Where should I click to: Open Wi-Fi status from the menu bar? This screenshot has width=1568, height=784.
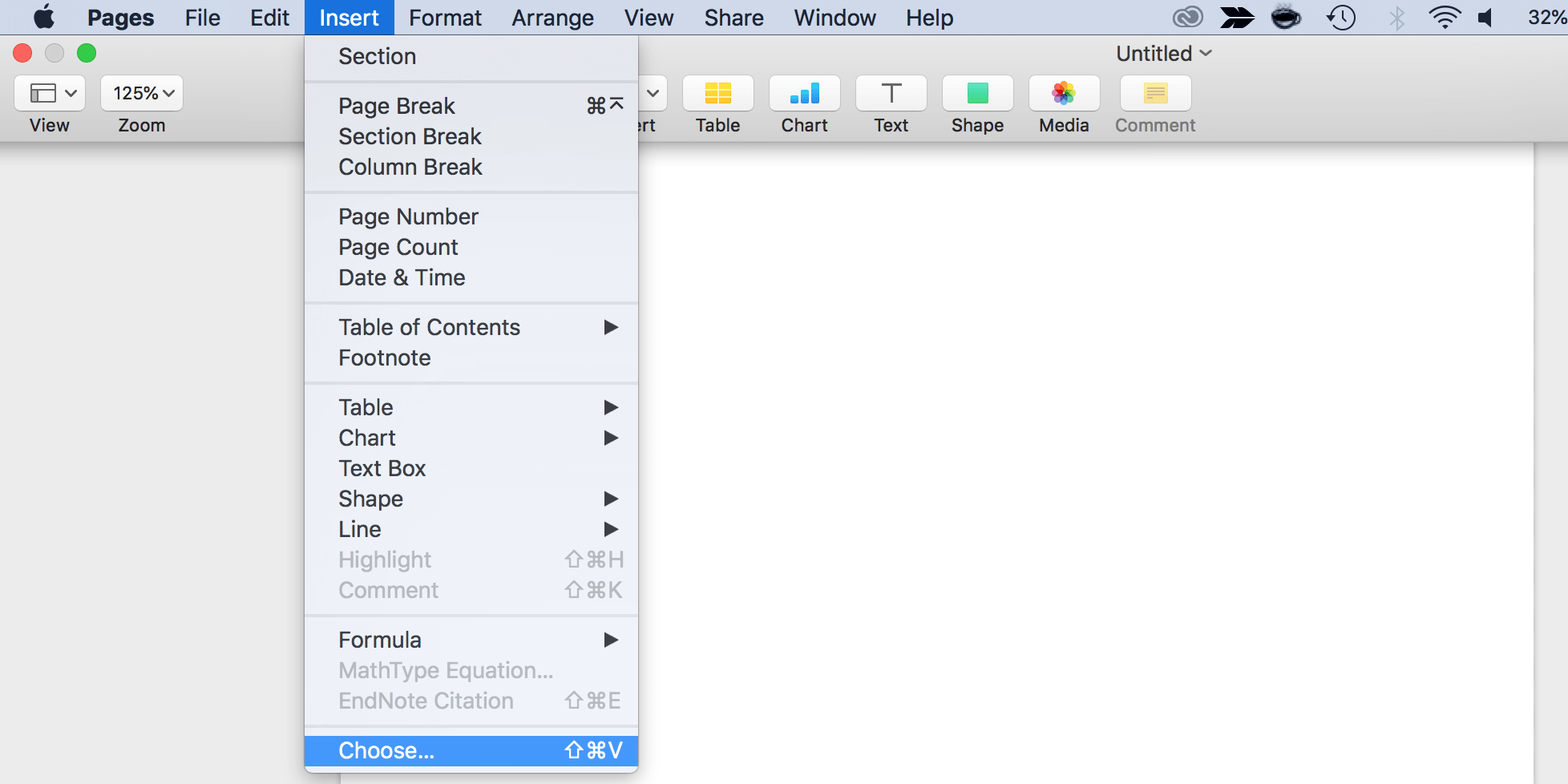[x=1444, y=17]
